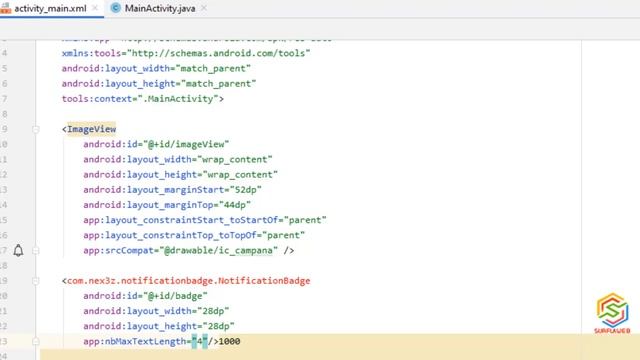Click the fold marker on nbMaxTextLength line
Image resolution: width=640 pixels, height=360 pixels.
tap(36, 341)
